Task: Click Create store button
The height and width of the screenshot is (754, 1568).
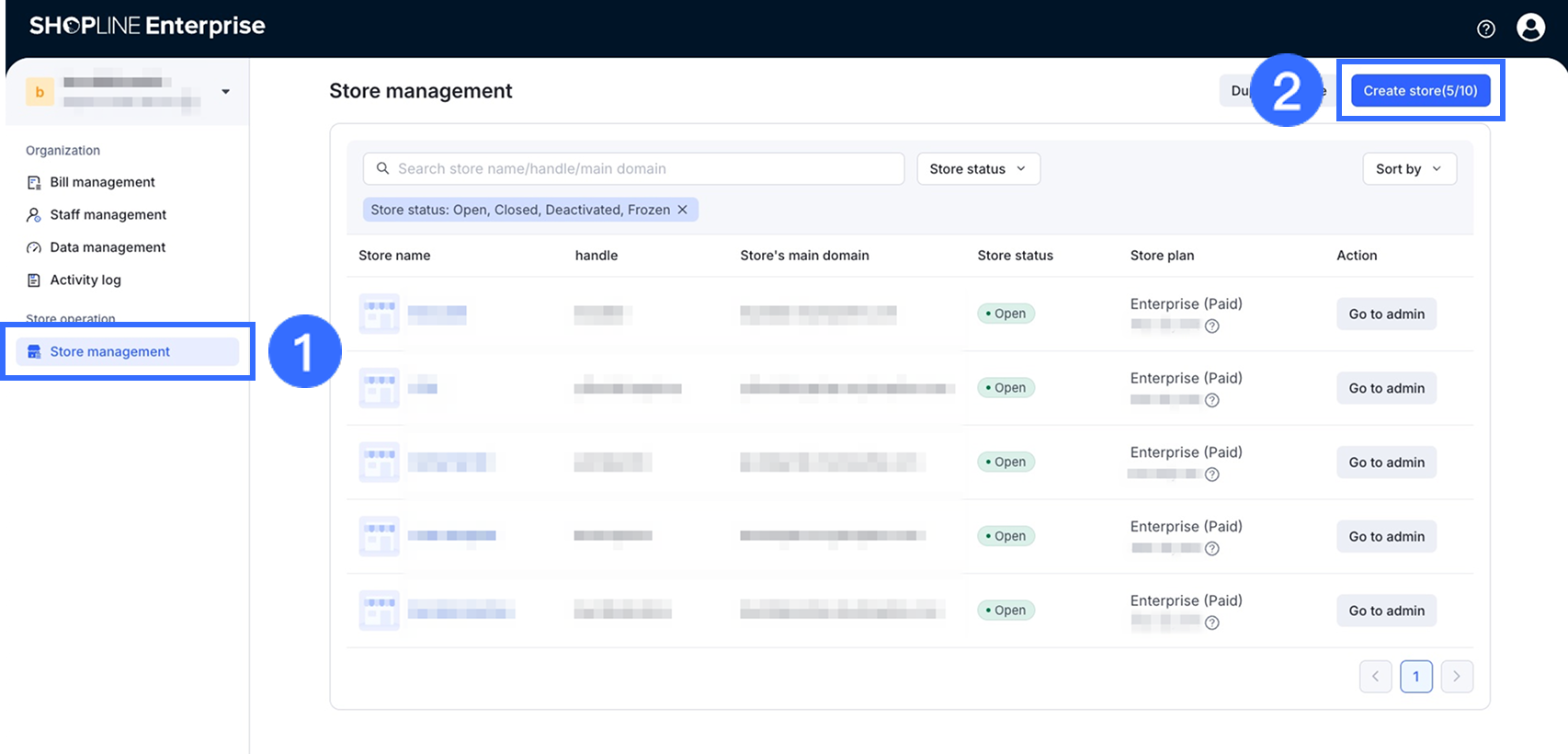Action: [1420, 91]
